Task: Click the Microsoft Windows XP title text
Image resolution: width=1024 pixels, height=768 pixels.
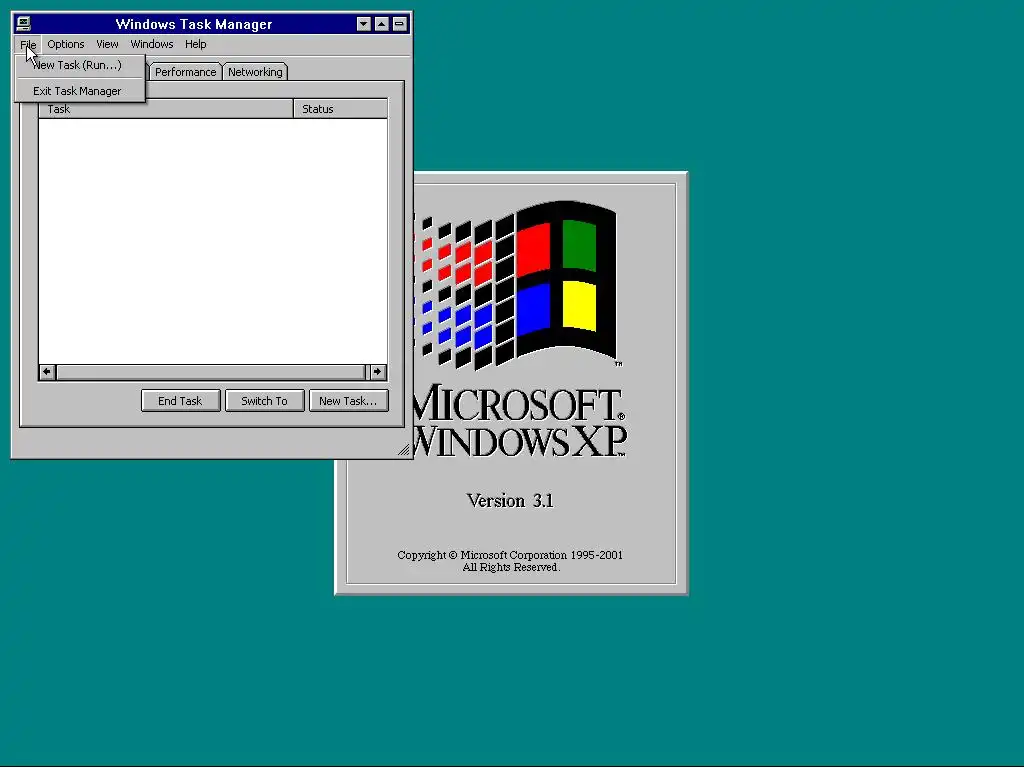Action: click(520, 421)
